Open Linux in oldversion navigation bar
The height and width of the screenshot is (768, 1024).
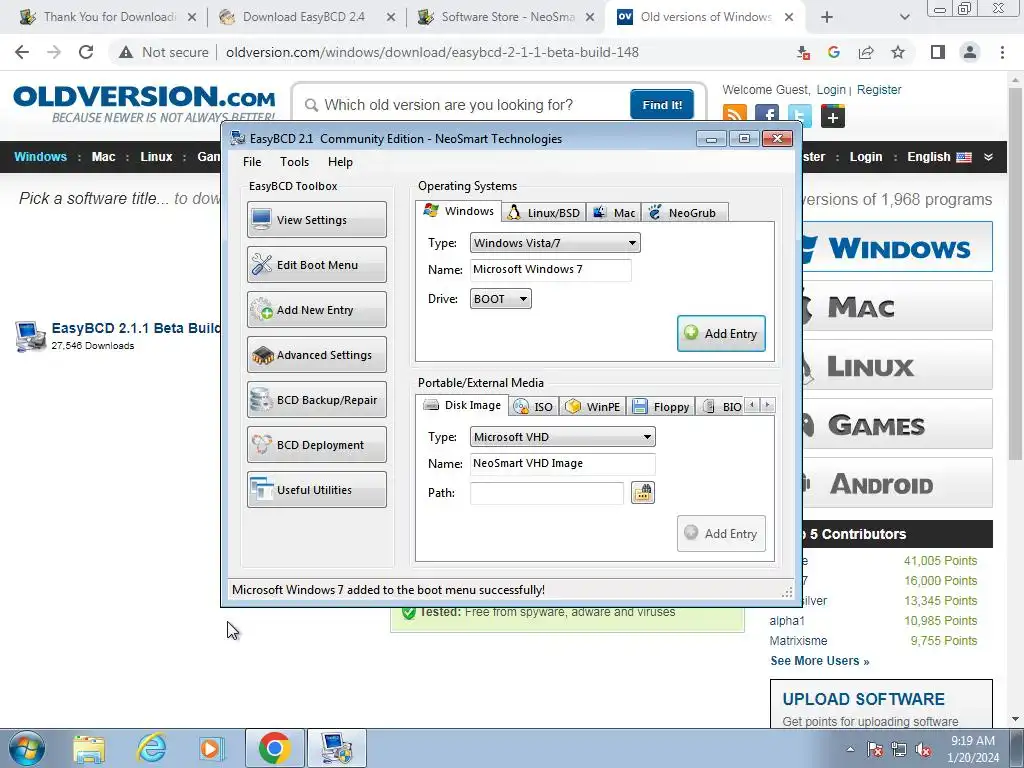[x=156, y=157]
